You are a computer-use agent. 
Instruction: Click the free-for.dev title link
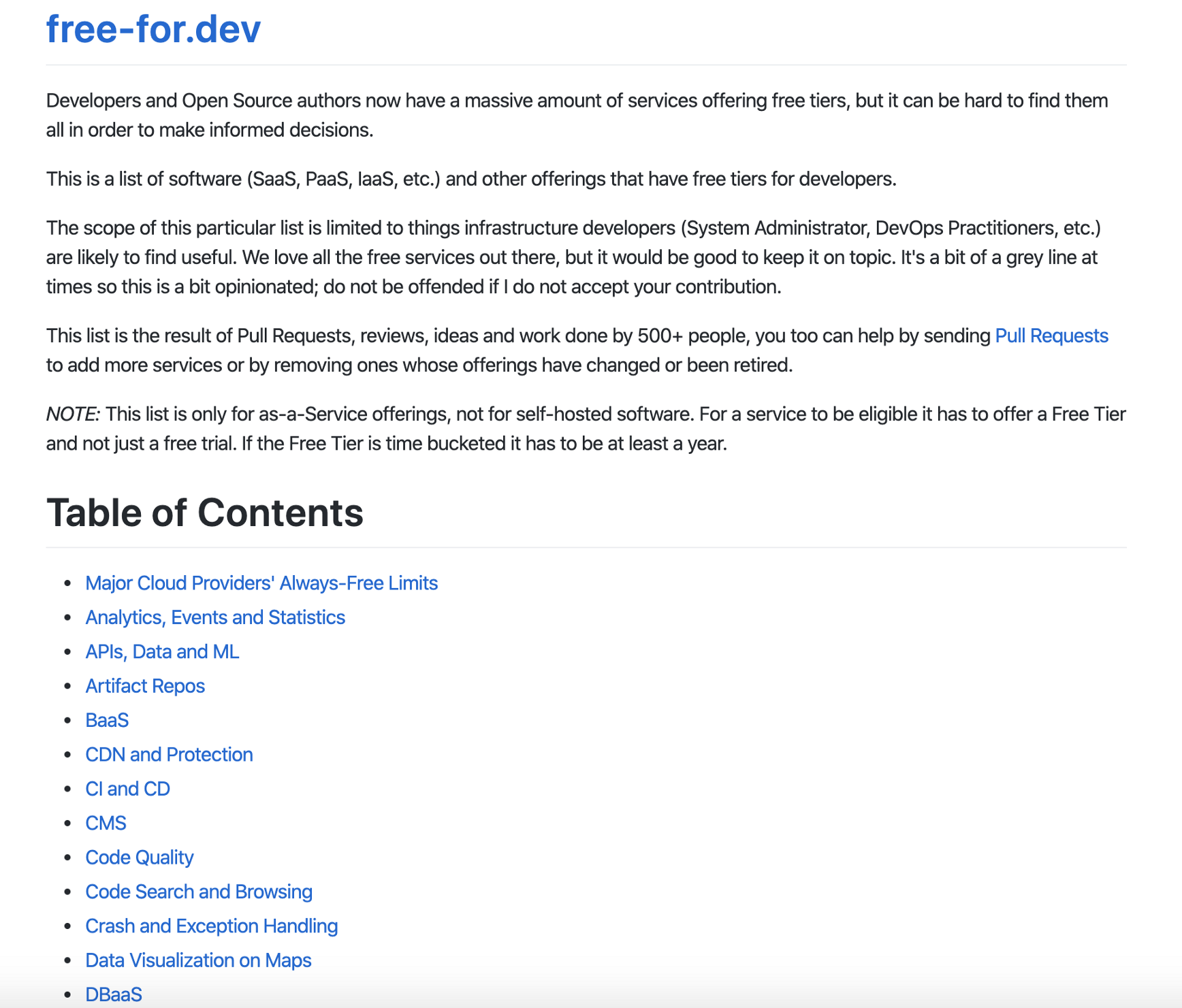click(153, 29)
